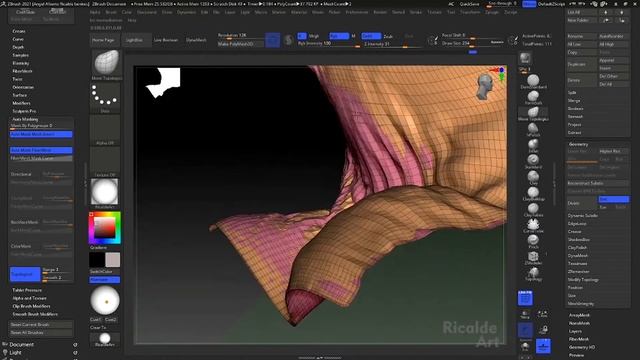The width and height of the screenshot is (640, 360).
Task: Open the Document menu in top bar
Action: click(147, 12)
